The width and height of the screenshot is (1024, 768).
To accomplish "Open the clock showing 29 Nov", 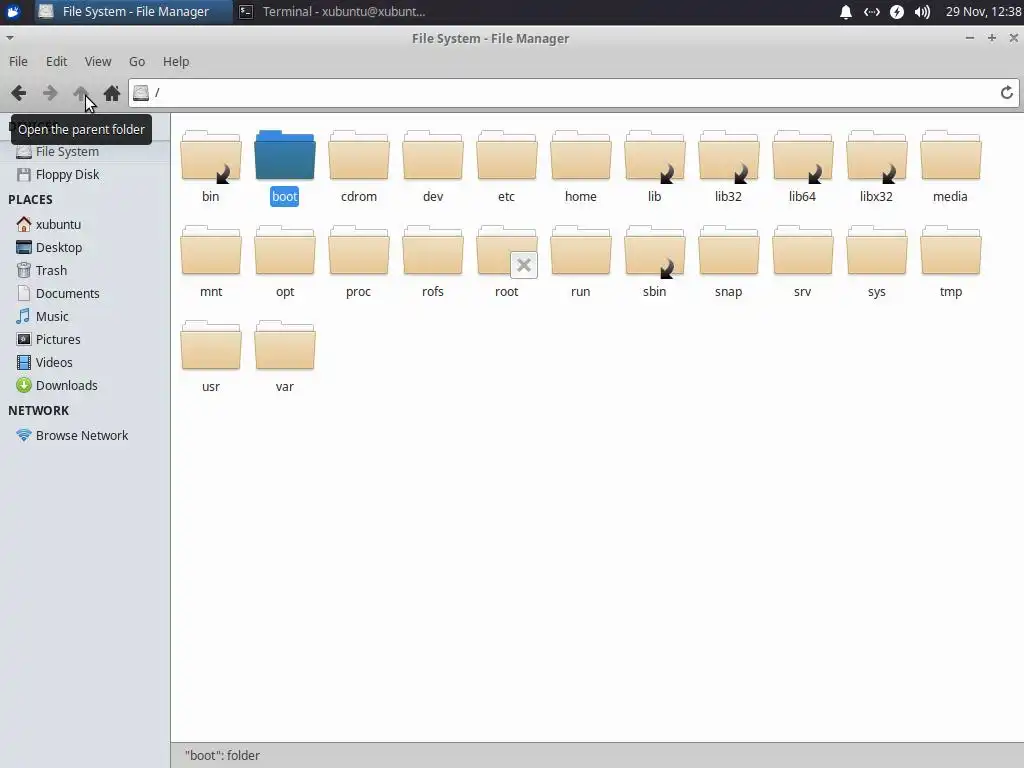I will (x=984, y=12).
